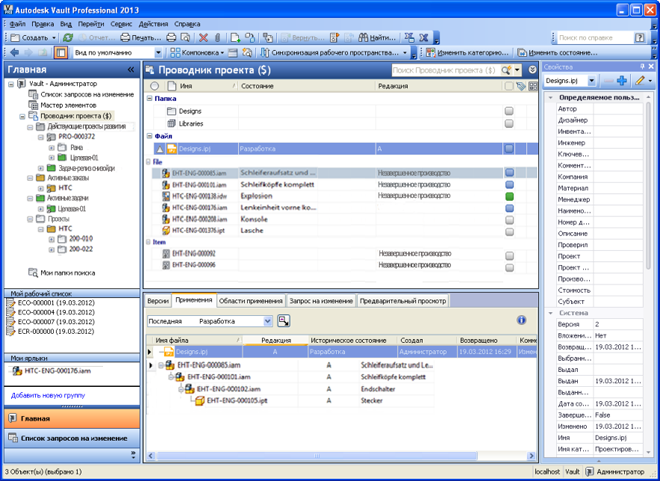The height and width of the screenshot is (481, 660).
Task: Collapse the Item group in file list
Action: [x=149, y=242]
